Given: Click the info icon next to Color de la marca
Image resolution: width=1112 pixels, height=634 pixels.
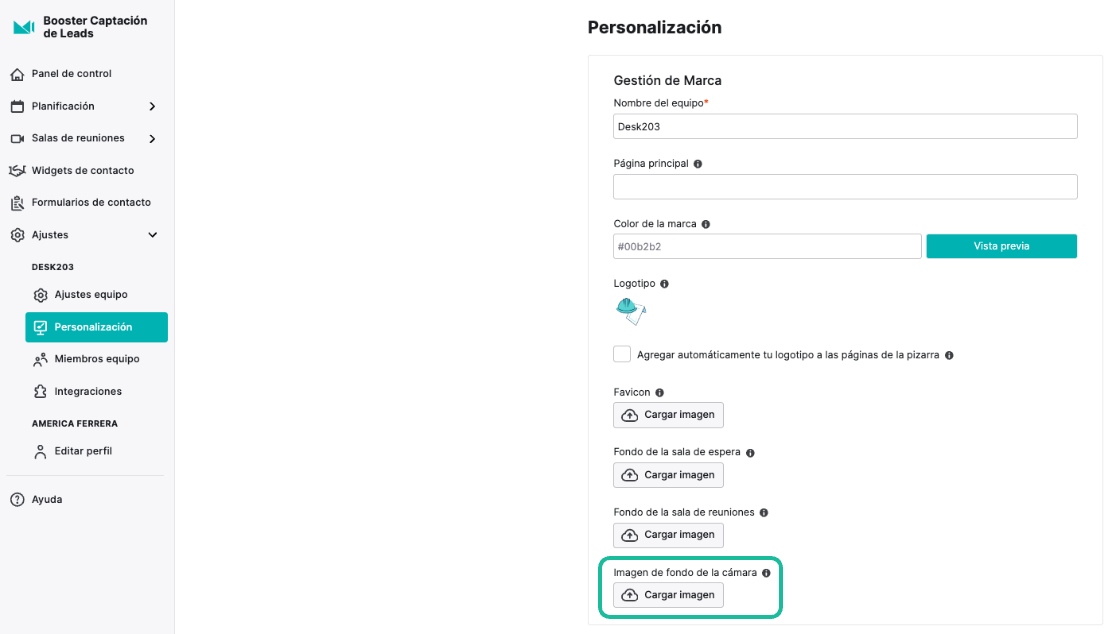Looking at the screenshot, I should (706, 224).
